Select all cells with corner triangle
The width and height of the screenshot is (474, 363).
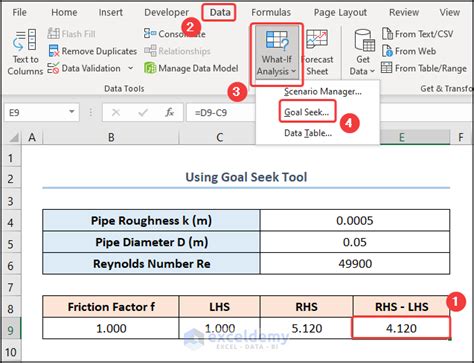click(13, 137)
